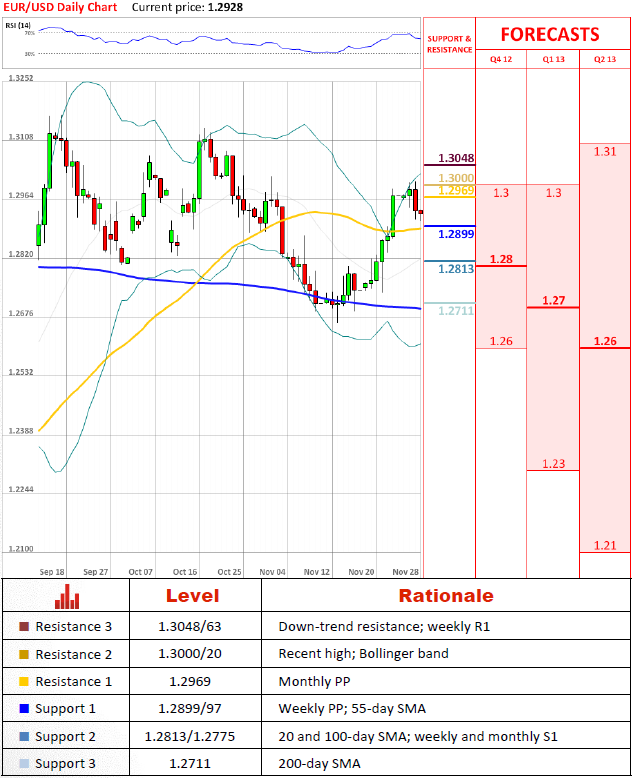
Task: Click the 'Resistance 1' row label
Action: pos(73,682)
